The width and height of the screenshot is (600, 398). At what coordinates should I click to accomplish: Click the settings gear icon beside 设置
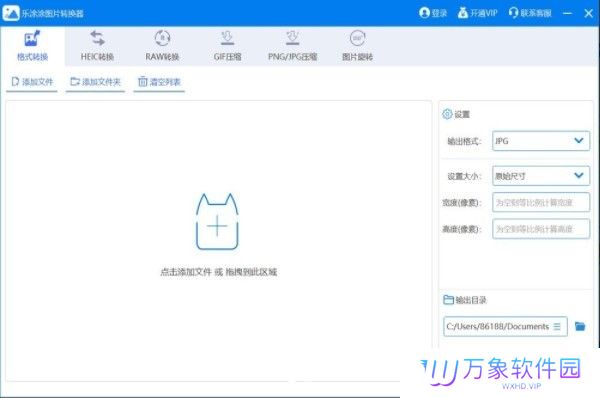tap(447, 114)
